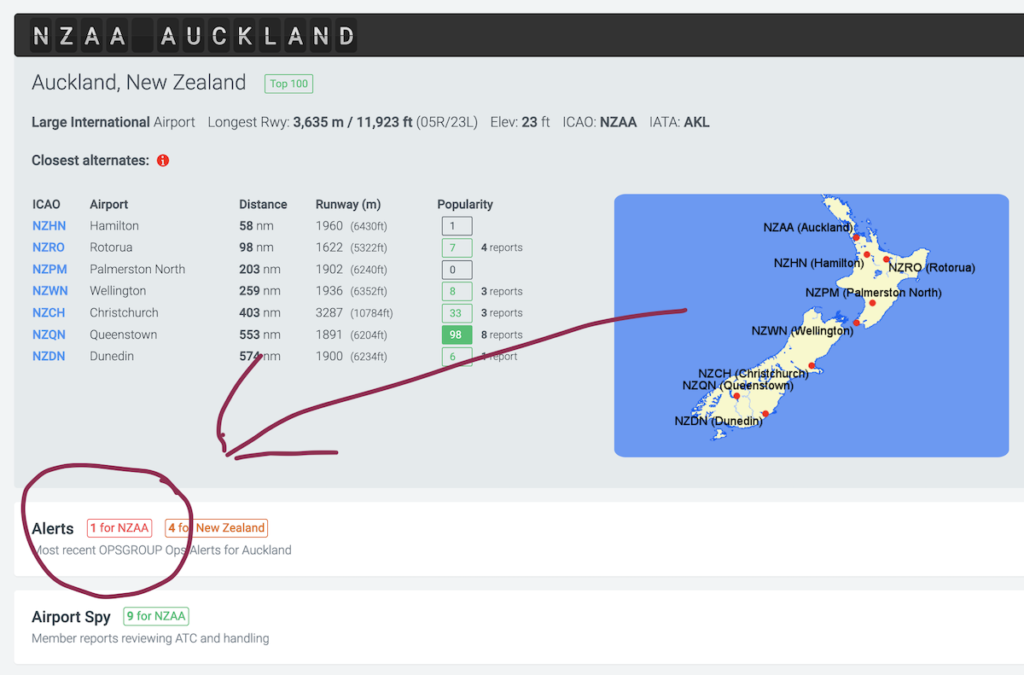Select the NZPM ICAO code link
The image size is (1024, 675).
(x=48, y=270)
